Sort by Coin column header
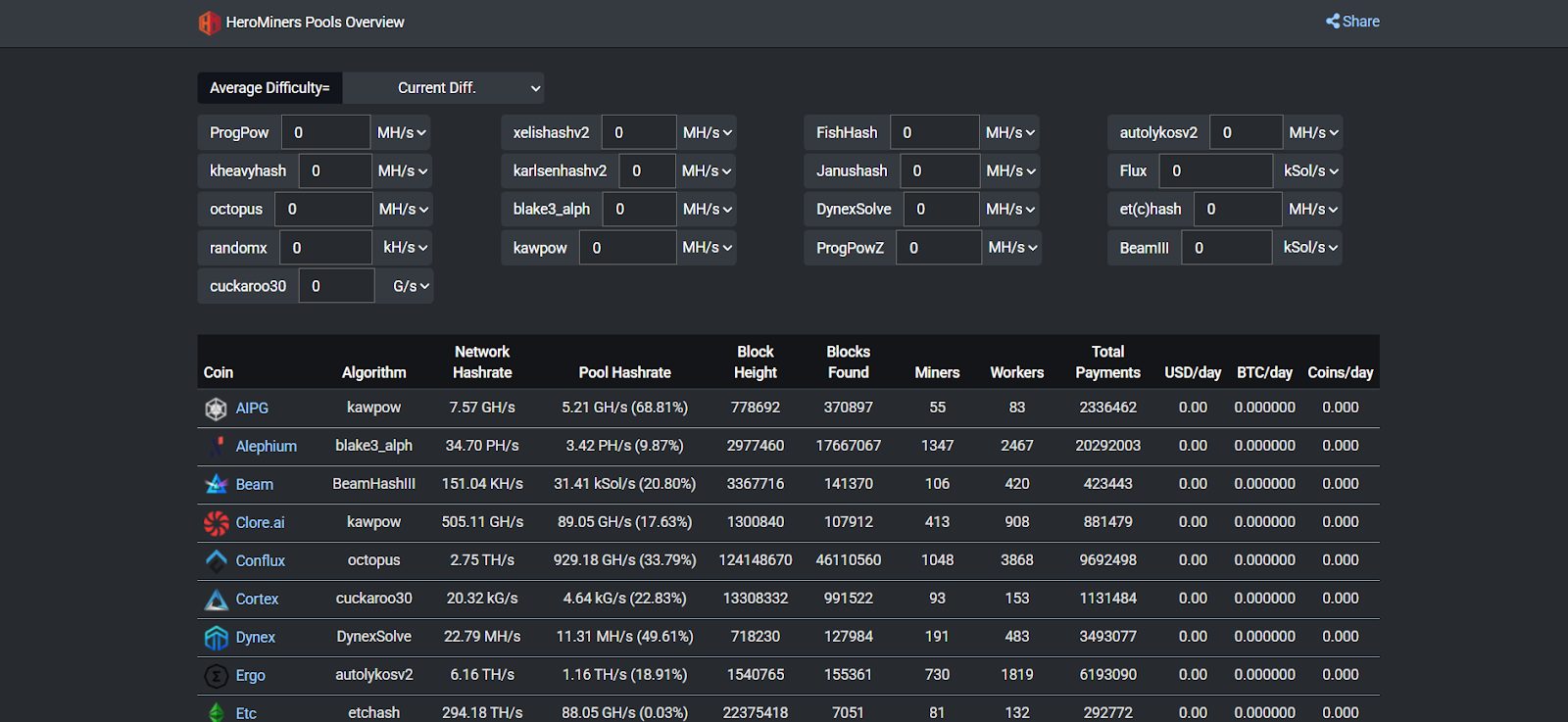The image size is (1568, 722). pyautogui.click(x=219, y=372)
